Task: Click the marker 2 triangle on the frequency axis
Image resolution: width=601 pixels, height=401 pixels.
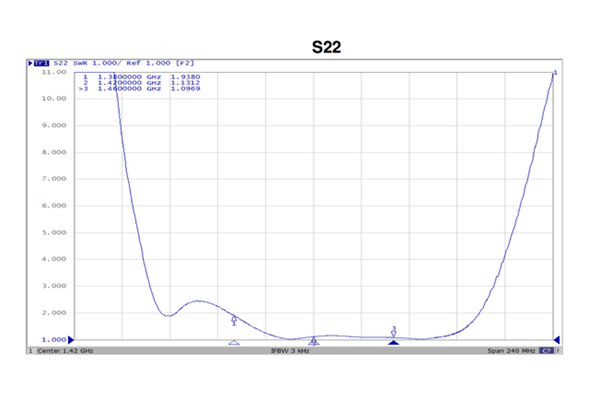Action: point(314,342)
